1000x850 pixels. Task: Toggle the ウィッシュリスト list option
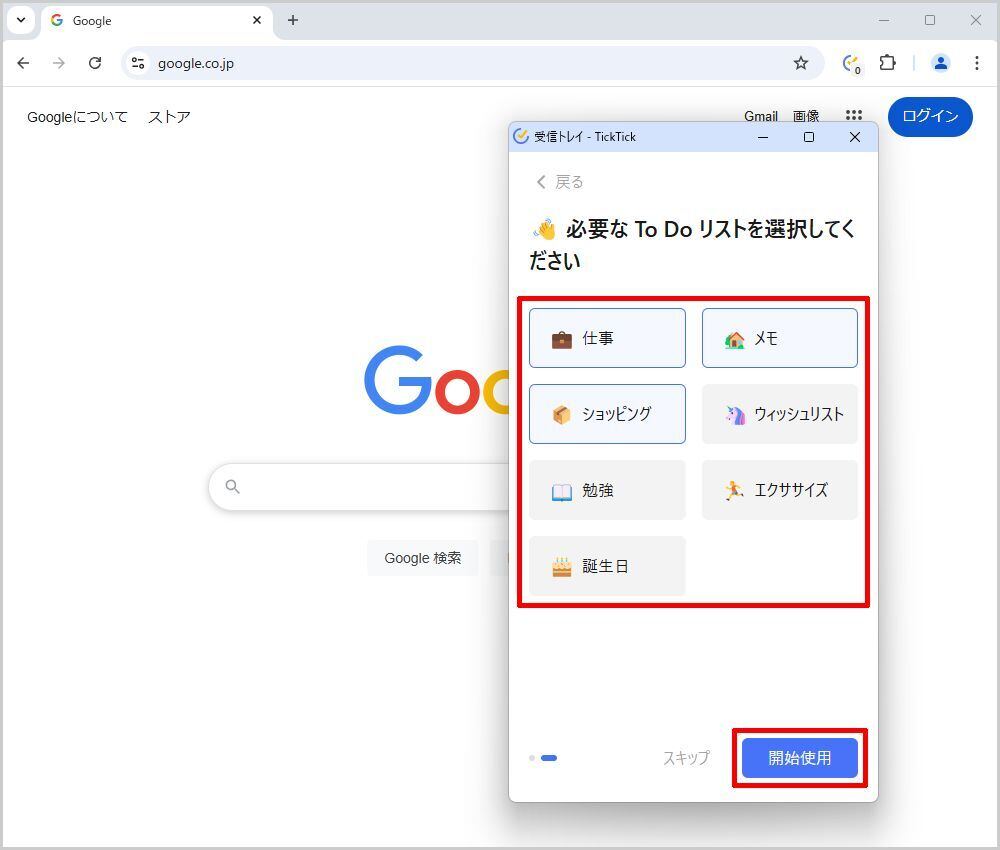click(x=779, y=414)
